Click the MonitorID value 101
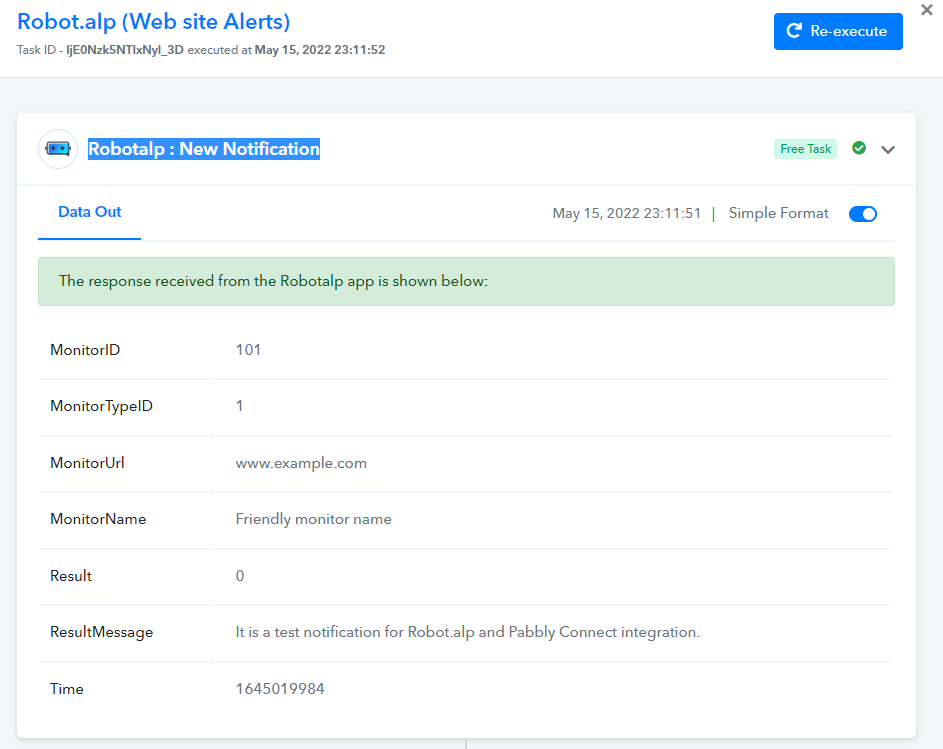This screenshot has width=943, height=749. point(248,350)
